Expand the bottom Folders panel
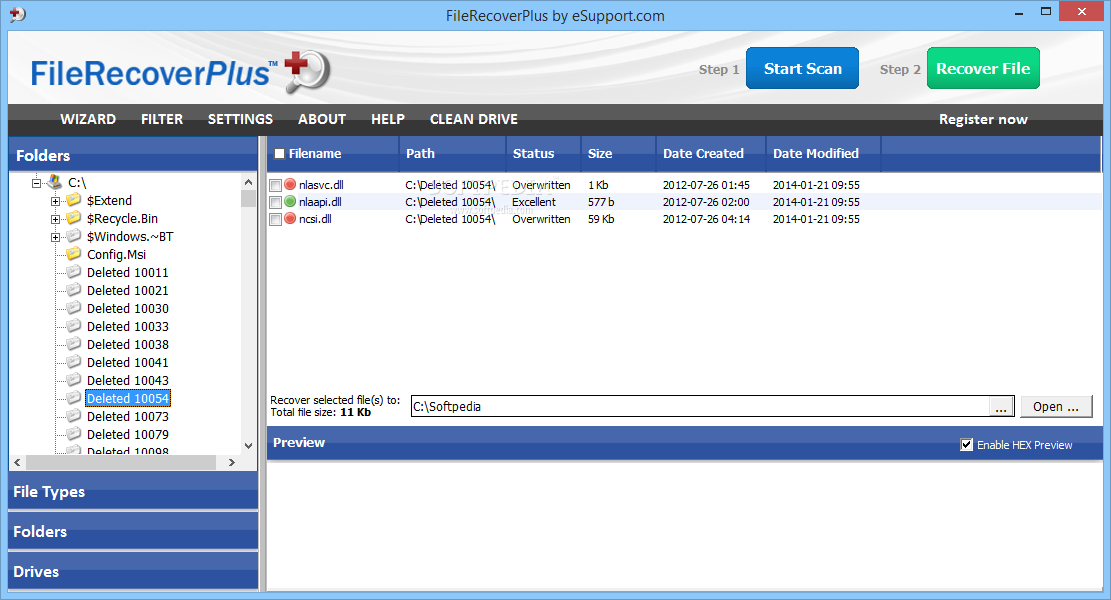Viewport: 1111px width, 600px height. coord(133,531)
